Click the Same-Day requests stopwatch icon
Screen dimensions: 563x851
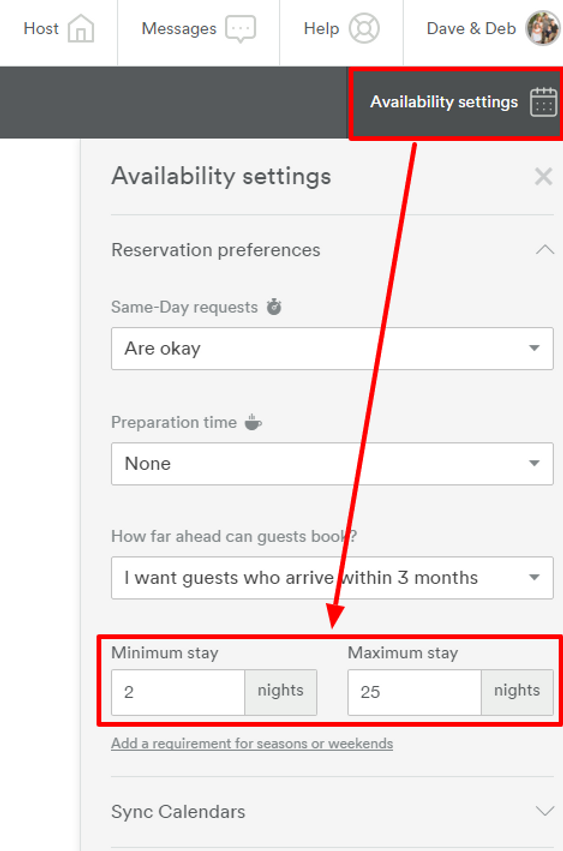(x=274, y=307)
